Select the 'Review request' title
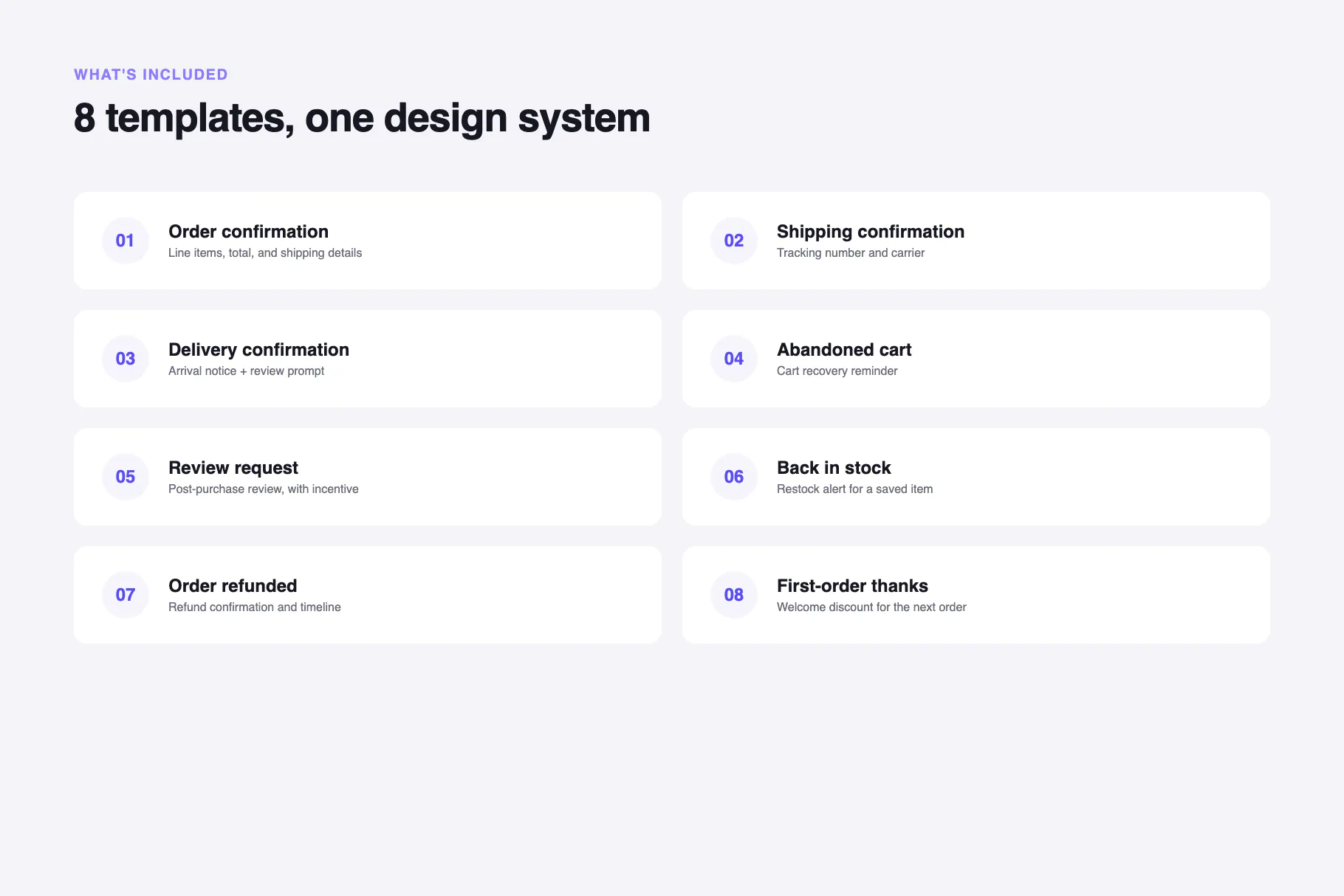The height and width of the screenshot is (896, 1344). coord(233,468)
